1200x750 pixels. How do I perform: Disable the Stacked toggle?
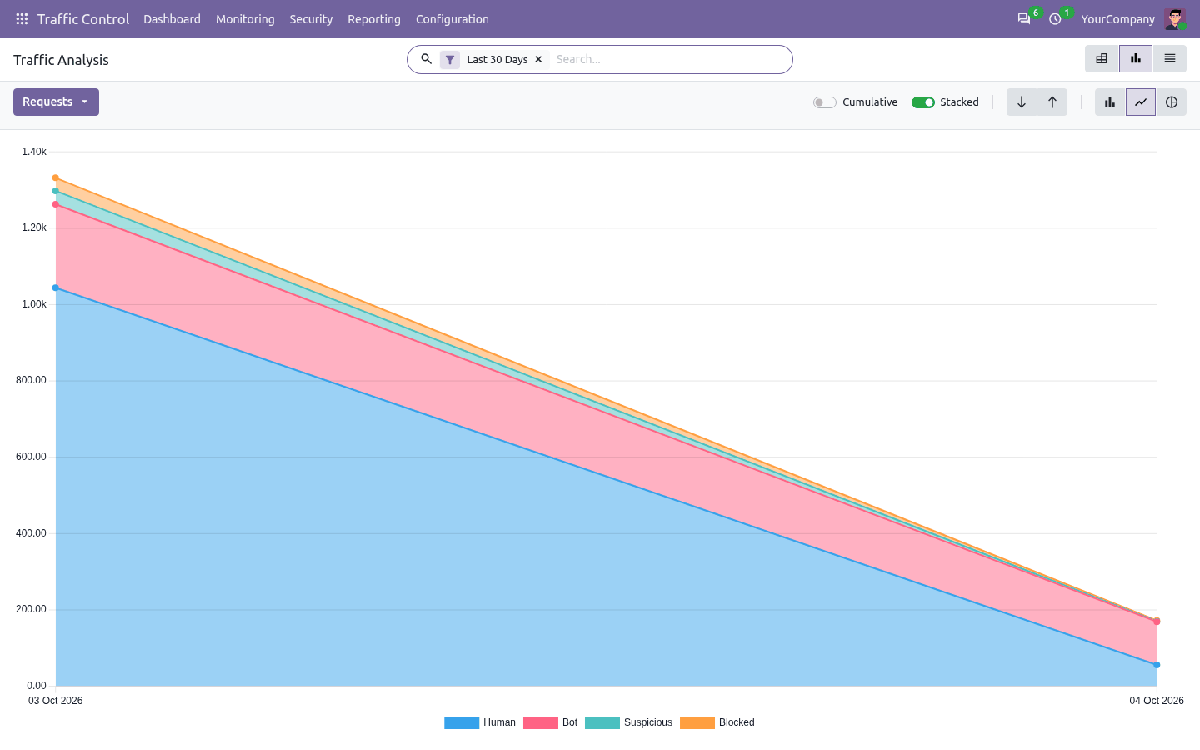[923, 102]
